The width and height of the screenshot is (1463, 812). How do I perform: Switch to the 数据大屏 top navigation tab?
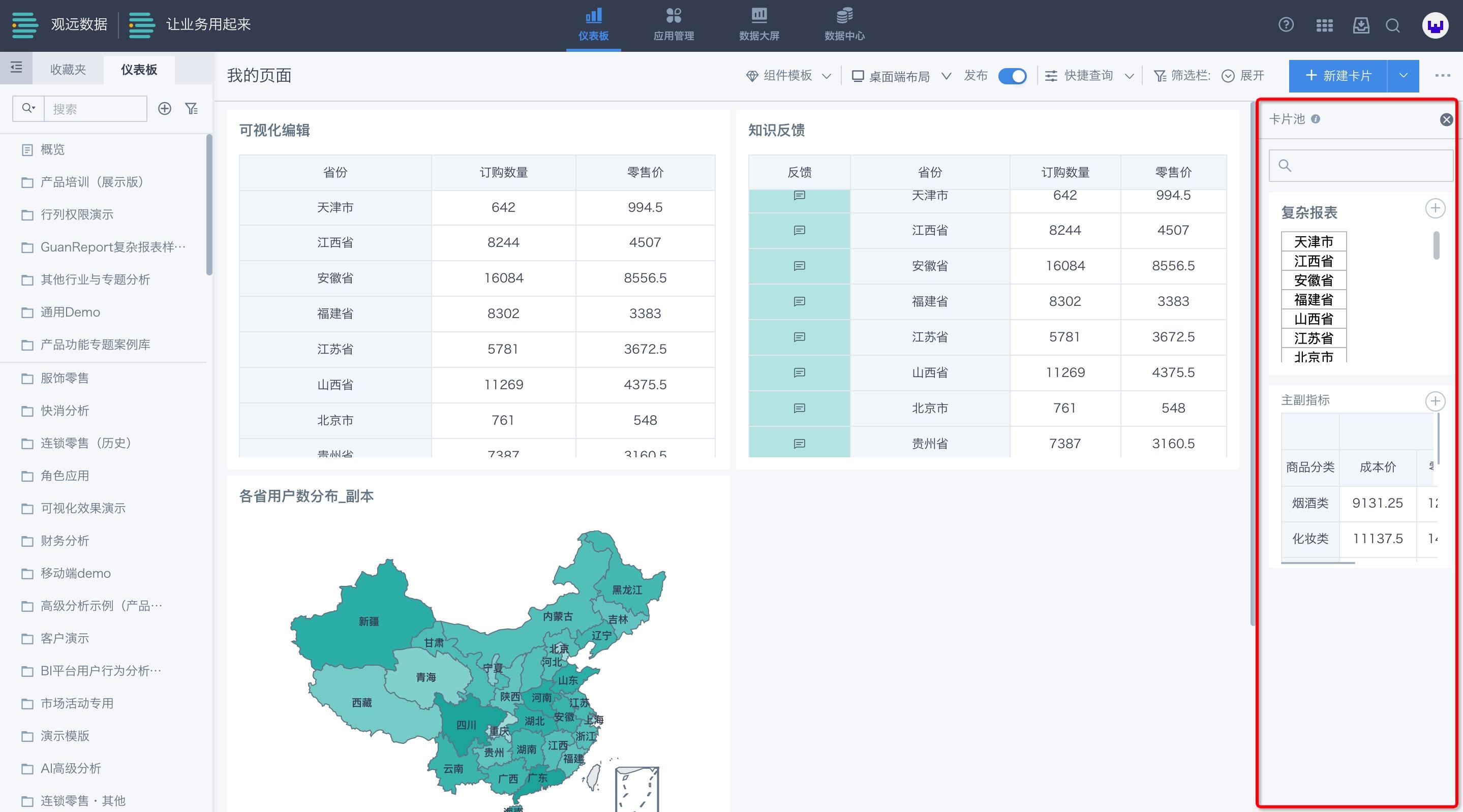pyautogui.click(x=759, y=25)
